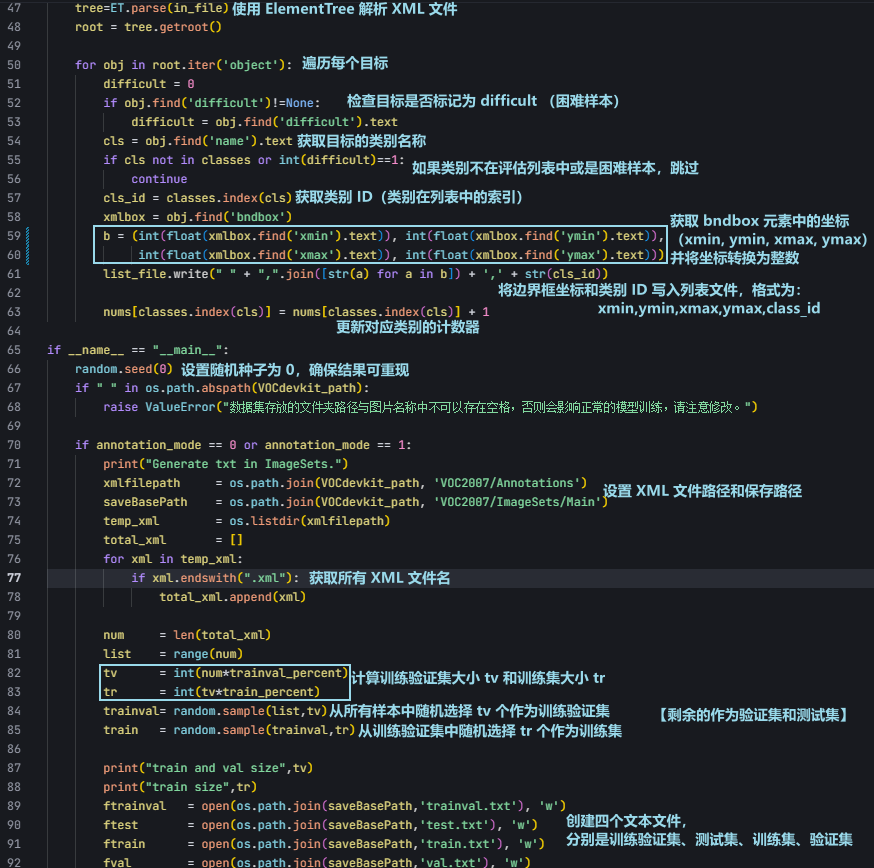Click the 'xmlfilepath' variable on line 72

142,482
